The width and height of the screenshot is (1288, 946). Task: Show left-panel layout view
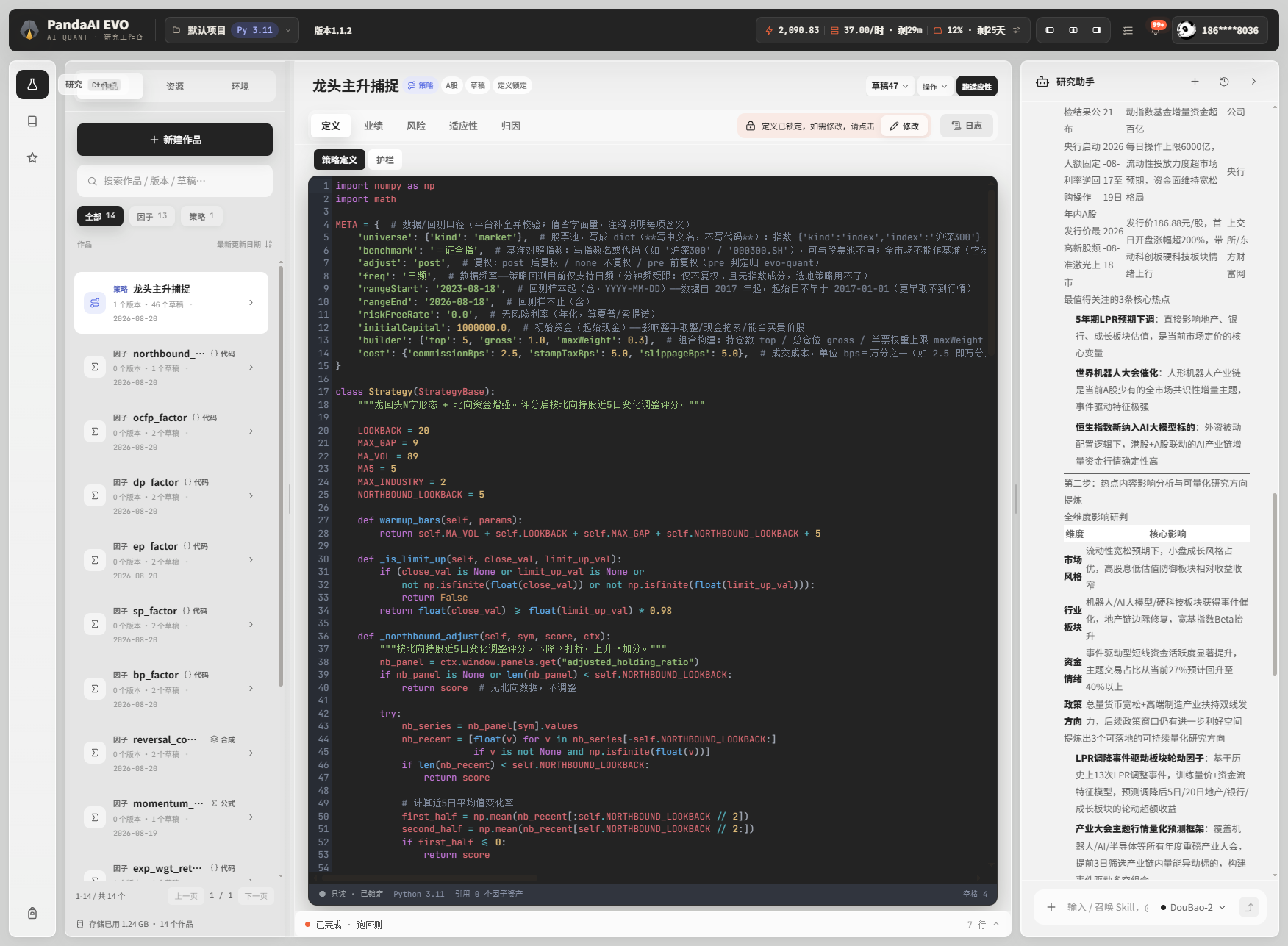(1050, 30)
